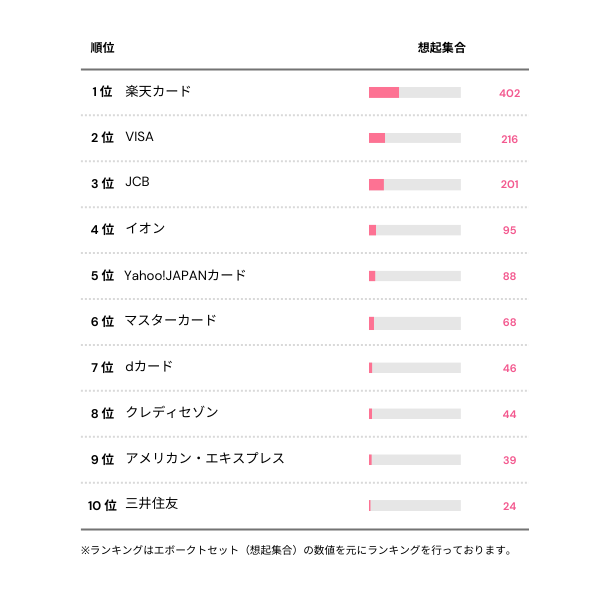Screen dimensions: 600x600
Task: Click the 三井住友 brand name
Action: pos(152,505)
